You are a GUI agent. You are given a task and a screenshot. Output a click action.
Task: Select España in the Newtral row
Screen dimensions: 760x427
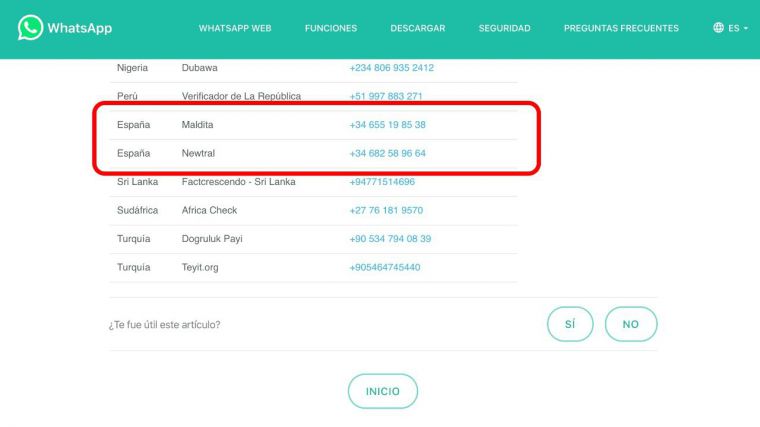pos(133,153)
